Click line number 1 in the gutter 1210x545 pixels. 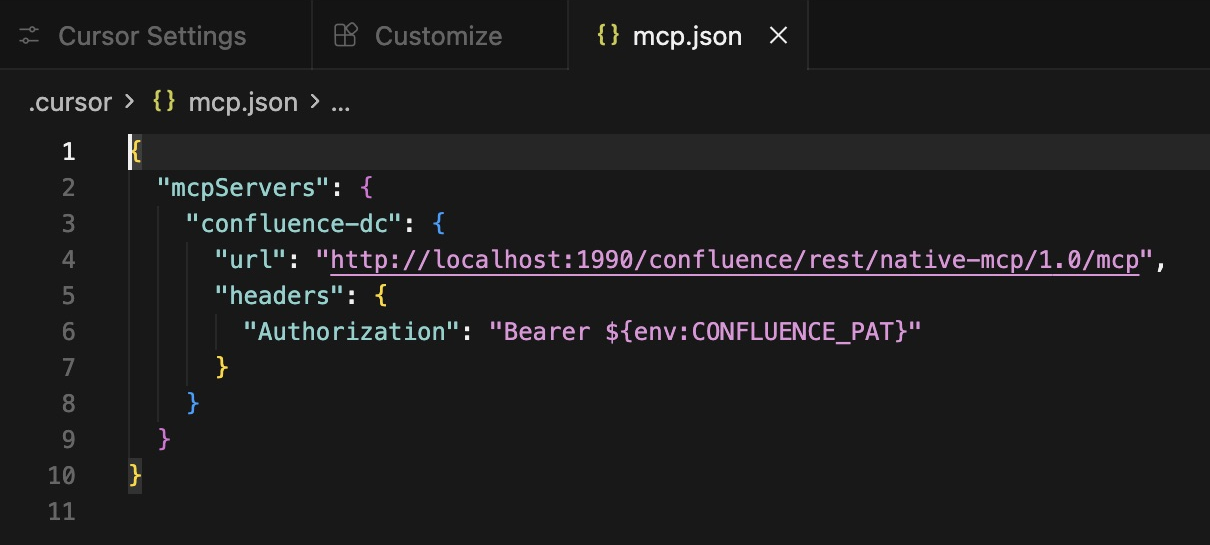click(x=68, y=151)
